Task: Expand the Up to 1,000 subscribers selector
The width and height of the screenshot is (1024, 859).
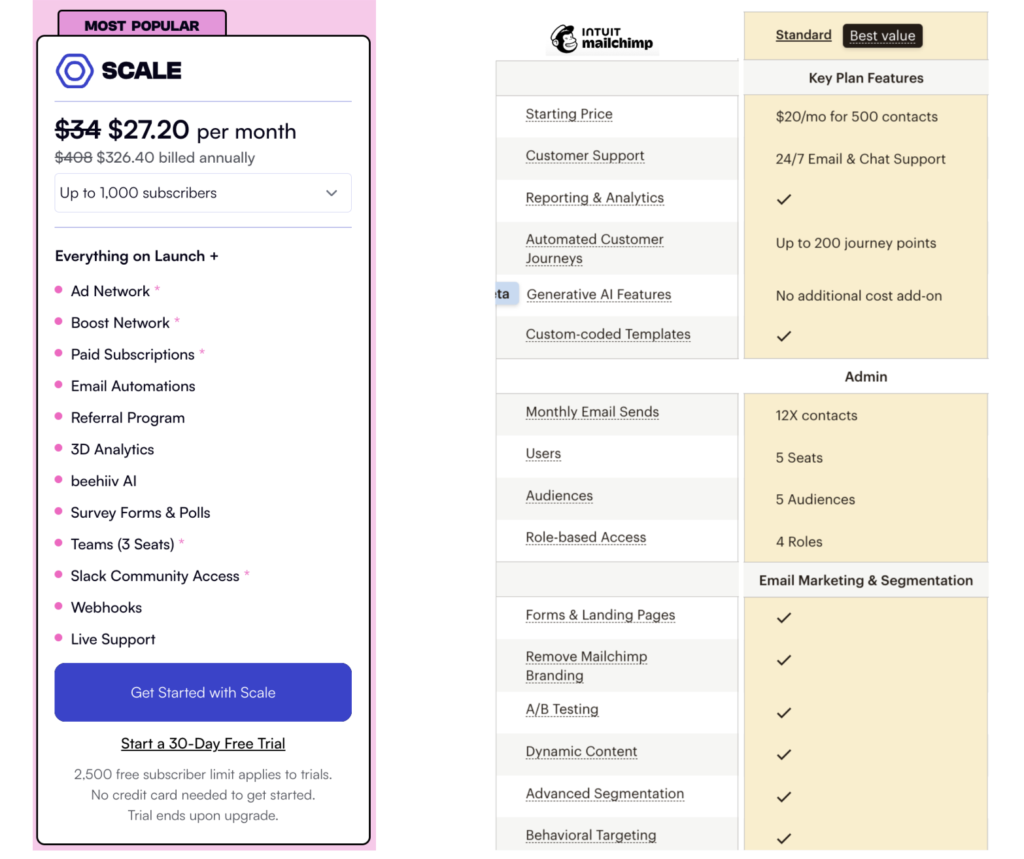Action: [x=203, y=192]
